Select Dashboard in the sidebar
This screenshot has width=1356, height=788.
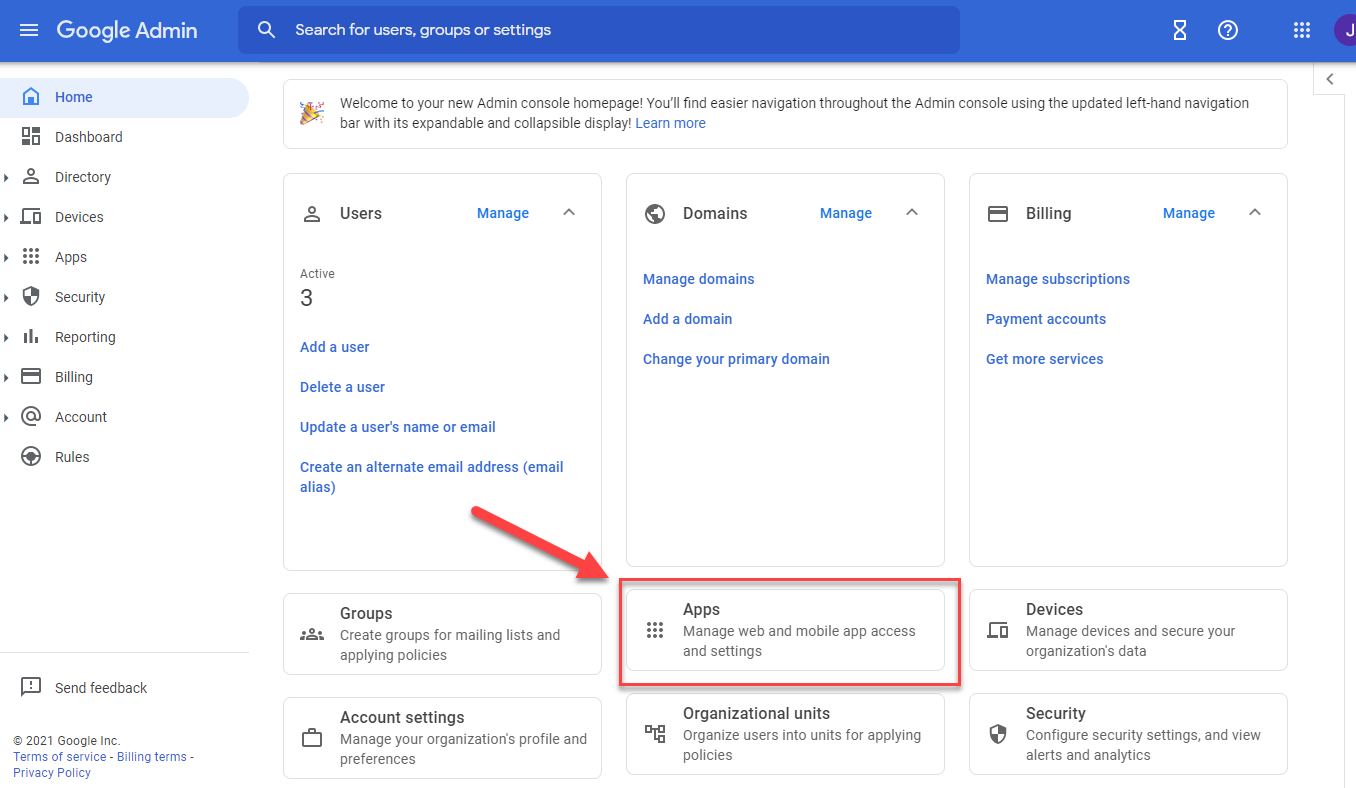[124, 137]
